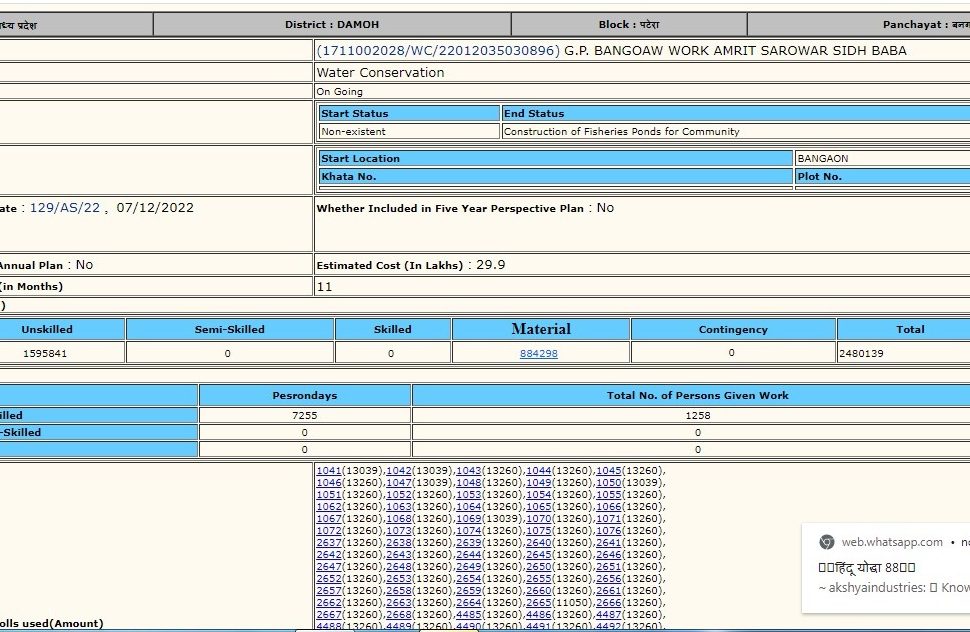The width and height of the screenshot is (970, 632).
Task: Click the Material column header
Action: coord(541,329)
